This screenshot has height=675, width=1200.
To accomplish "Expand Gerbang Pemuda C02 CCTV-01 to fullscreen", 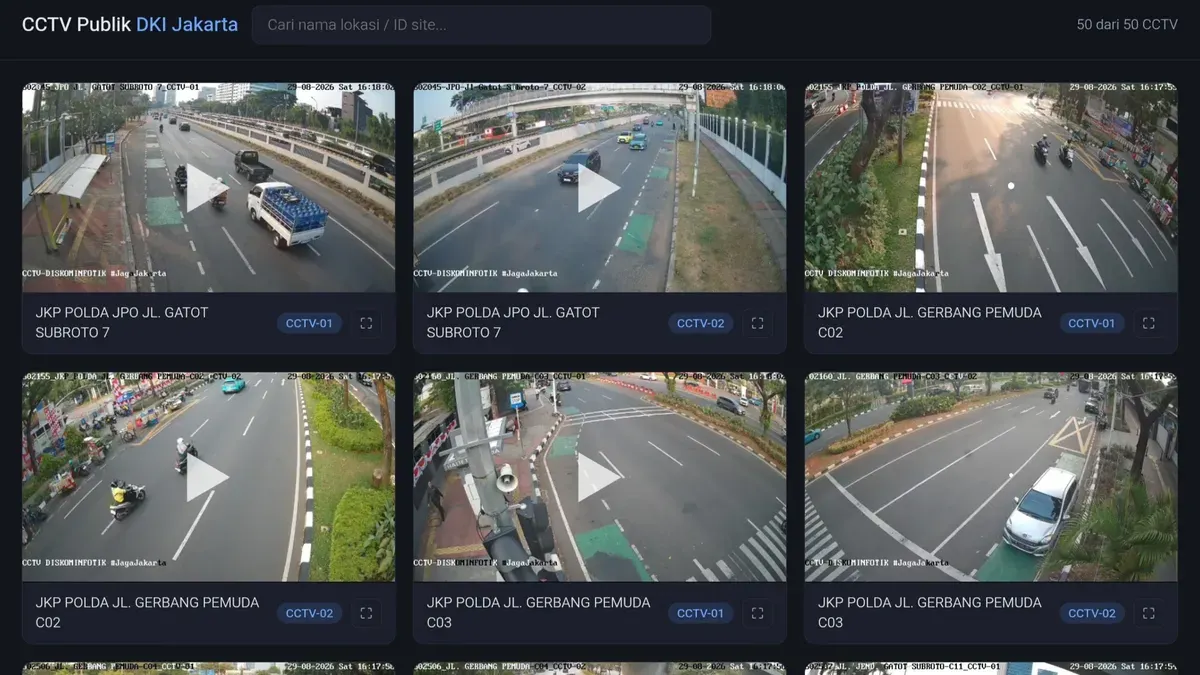I will (x=1148, y=323).
